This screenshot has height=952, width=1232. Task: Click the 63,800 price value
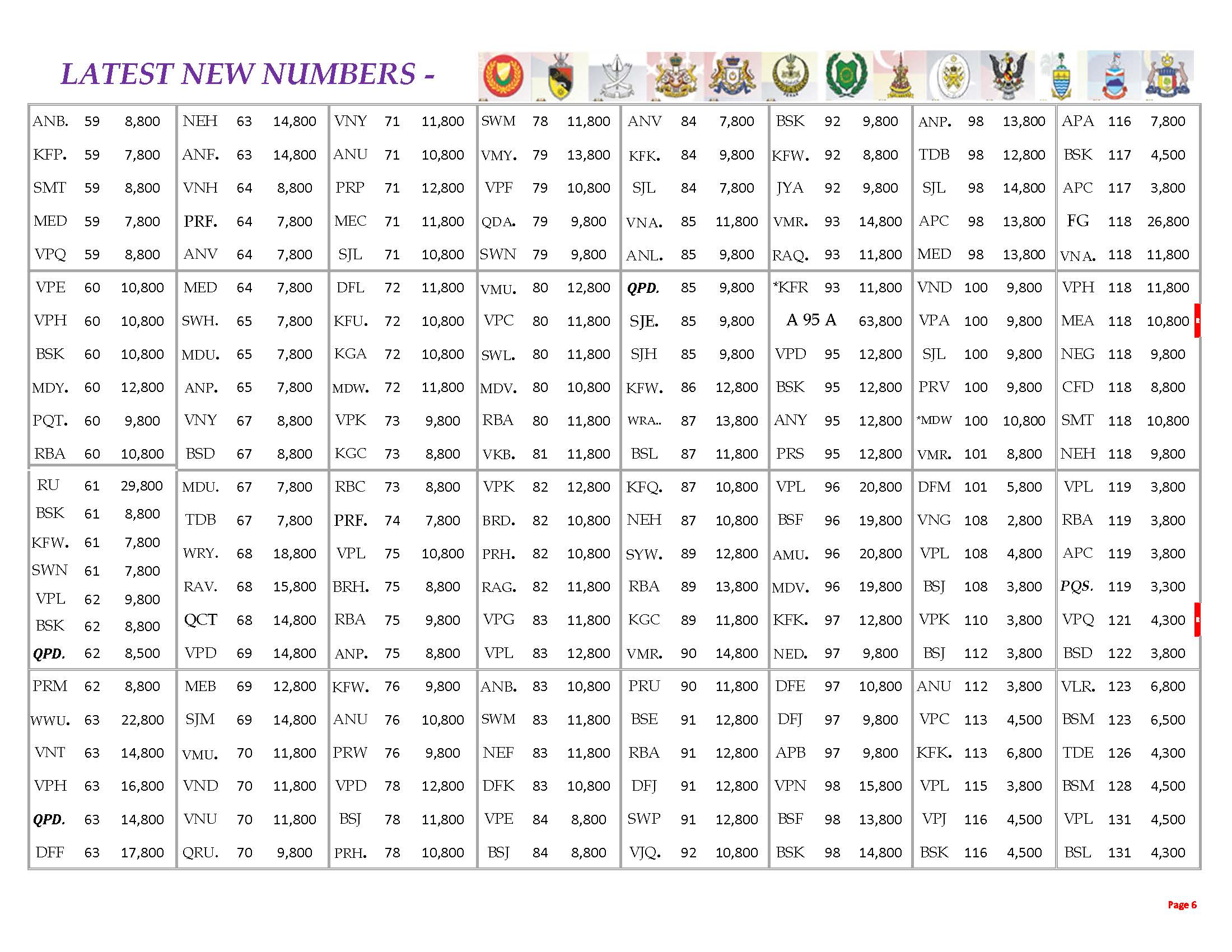point(880,321)
